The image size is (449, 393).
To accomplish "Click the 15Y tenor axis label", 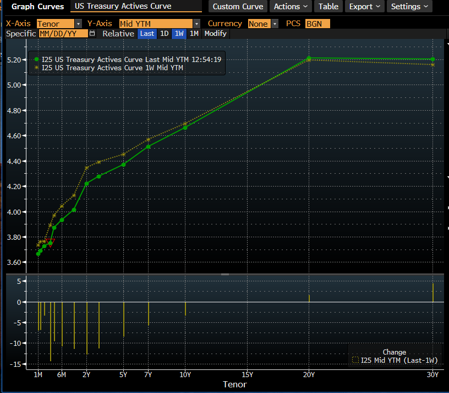I will click(x=247, y=375).
